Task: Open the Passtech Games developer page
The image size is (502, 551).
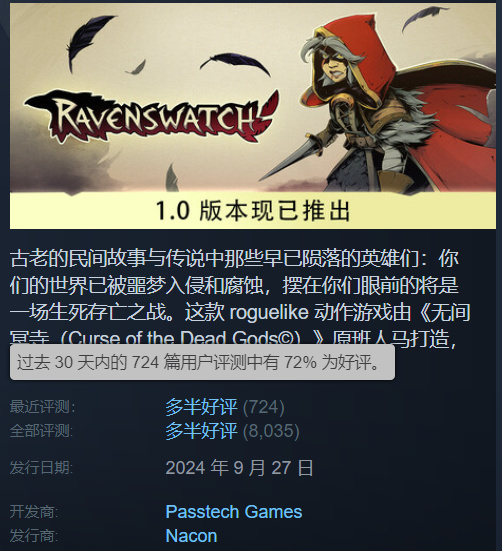Action: [234, 512]
